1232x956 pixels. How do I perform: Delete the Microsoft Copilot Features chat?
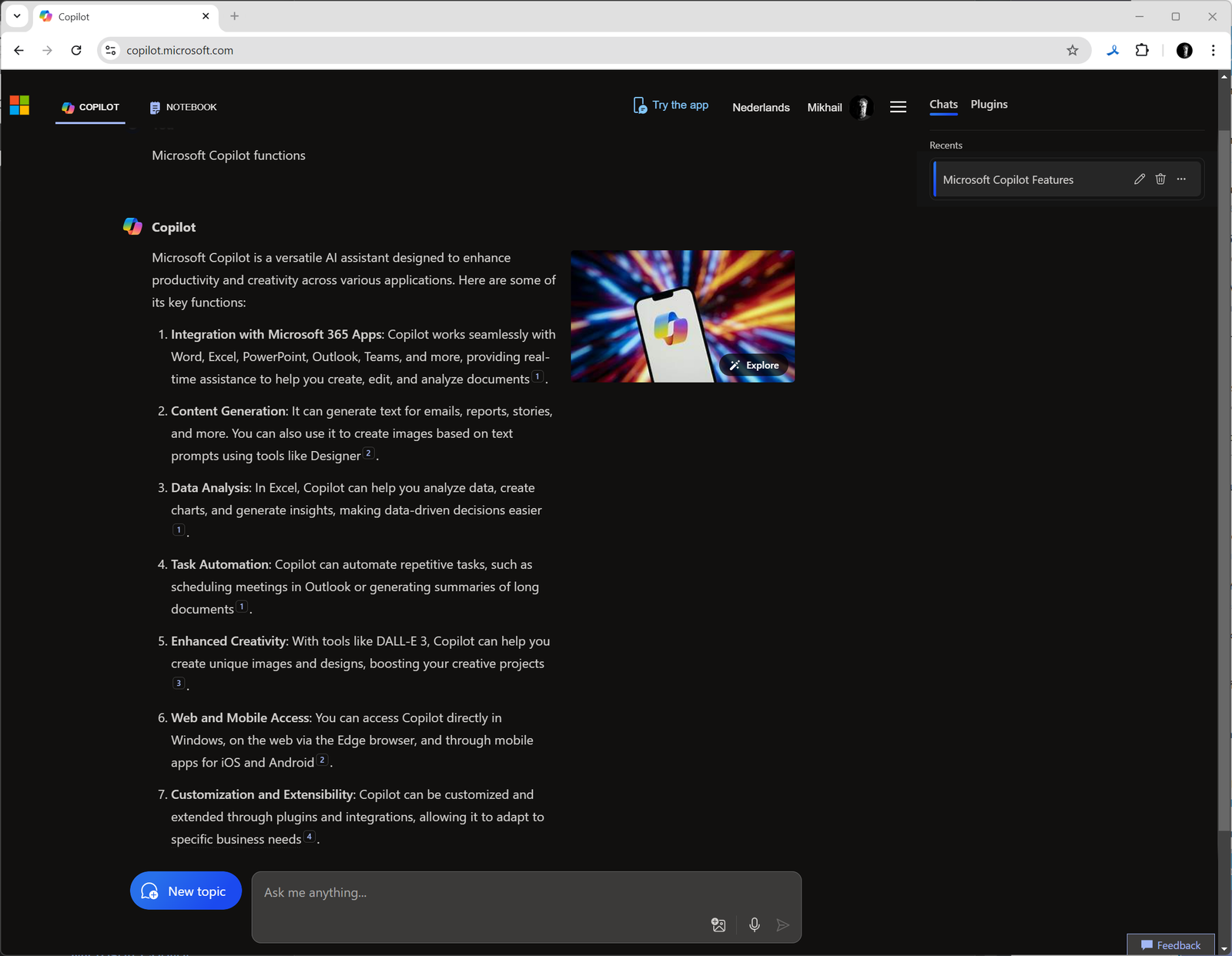click(x=1160, y=179)
